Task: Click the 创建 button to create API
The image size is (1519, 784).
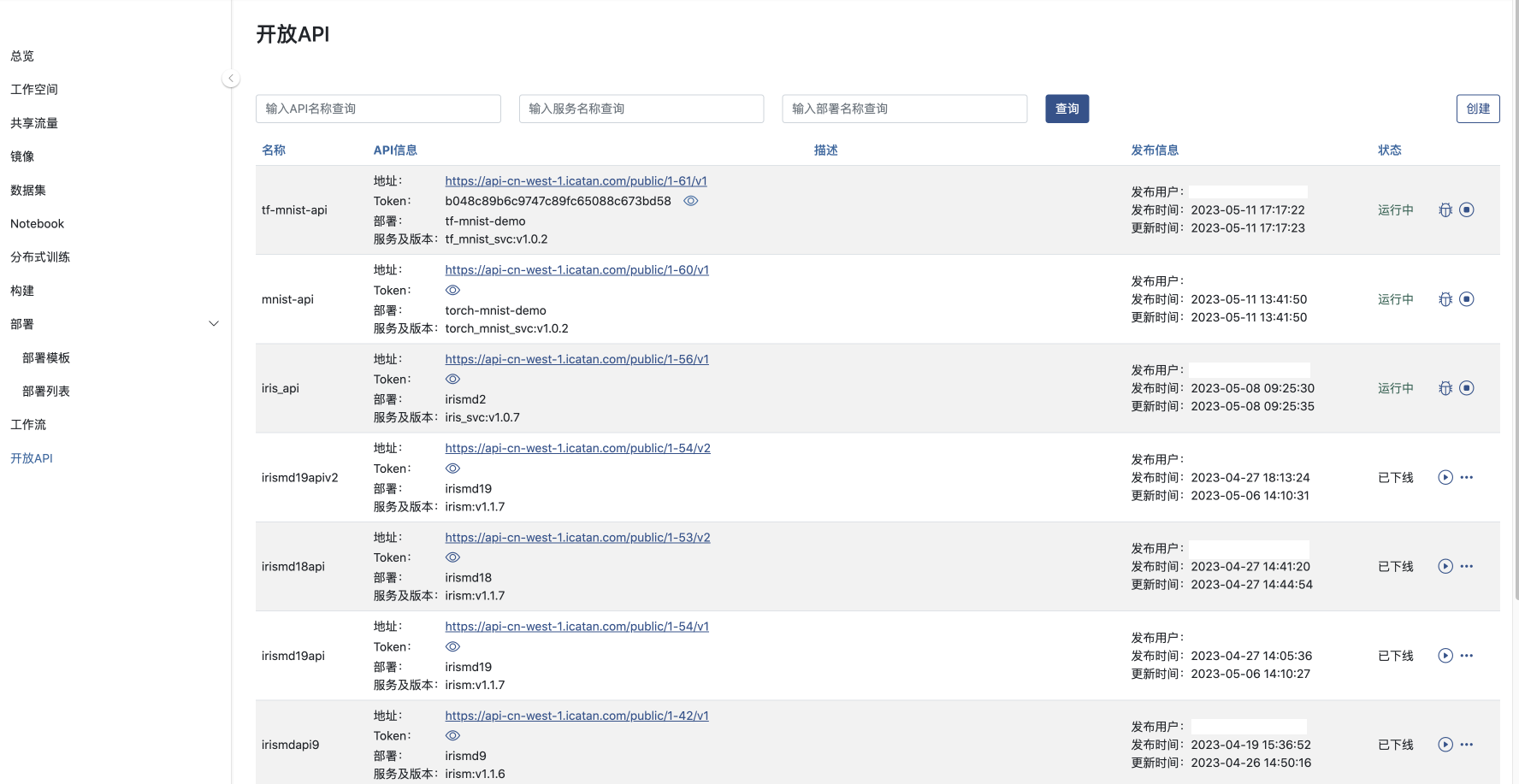Action: 1477,109
